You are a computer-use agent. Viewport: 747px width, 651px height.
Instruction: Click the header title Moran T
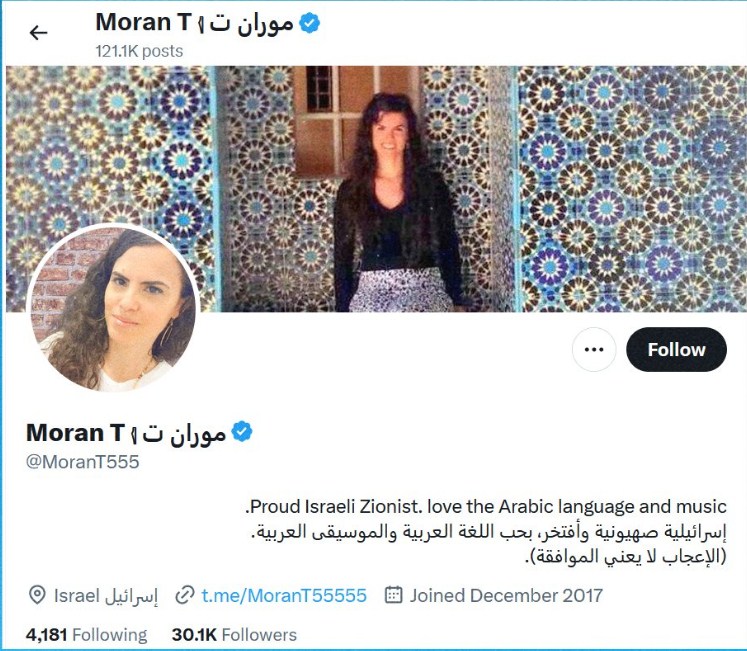coord(194,23)
